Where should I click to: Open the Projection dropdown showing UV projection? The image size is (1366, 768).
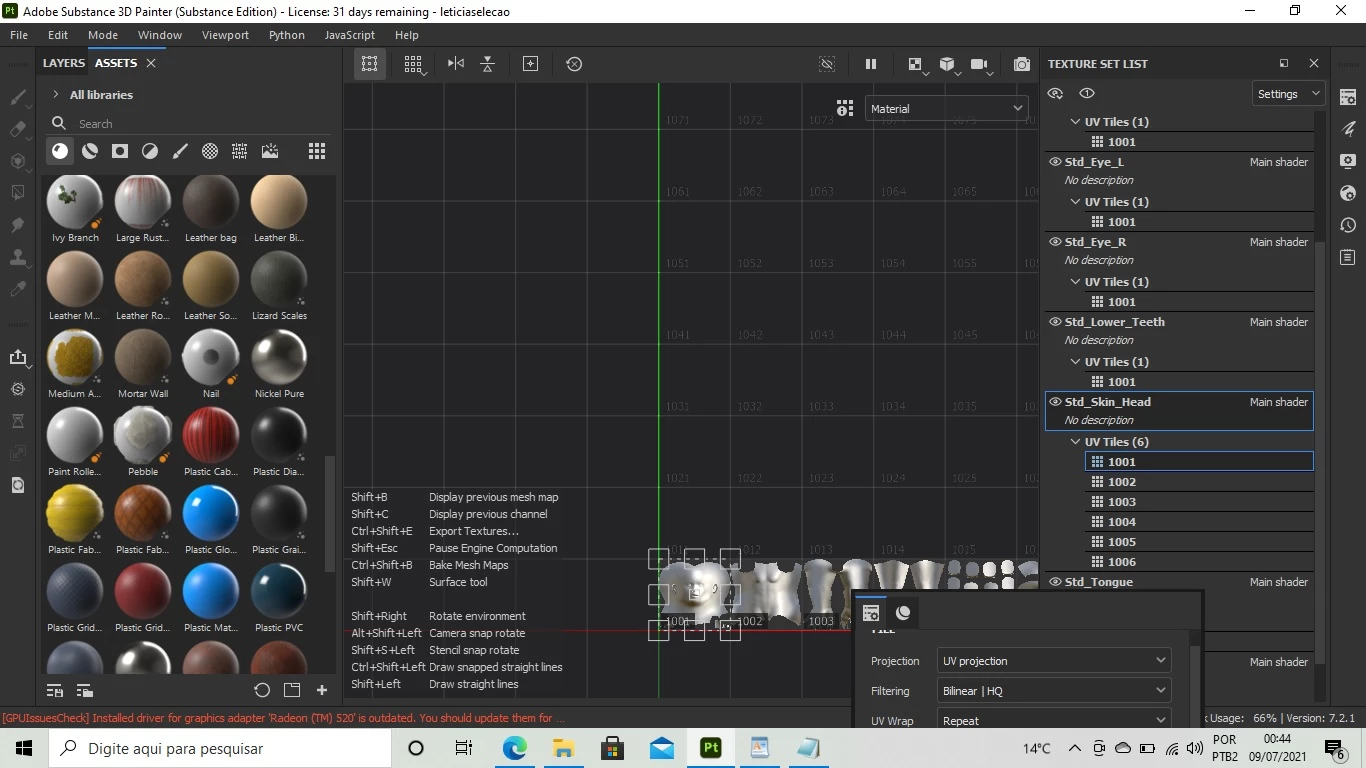1054,661
